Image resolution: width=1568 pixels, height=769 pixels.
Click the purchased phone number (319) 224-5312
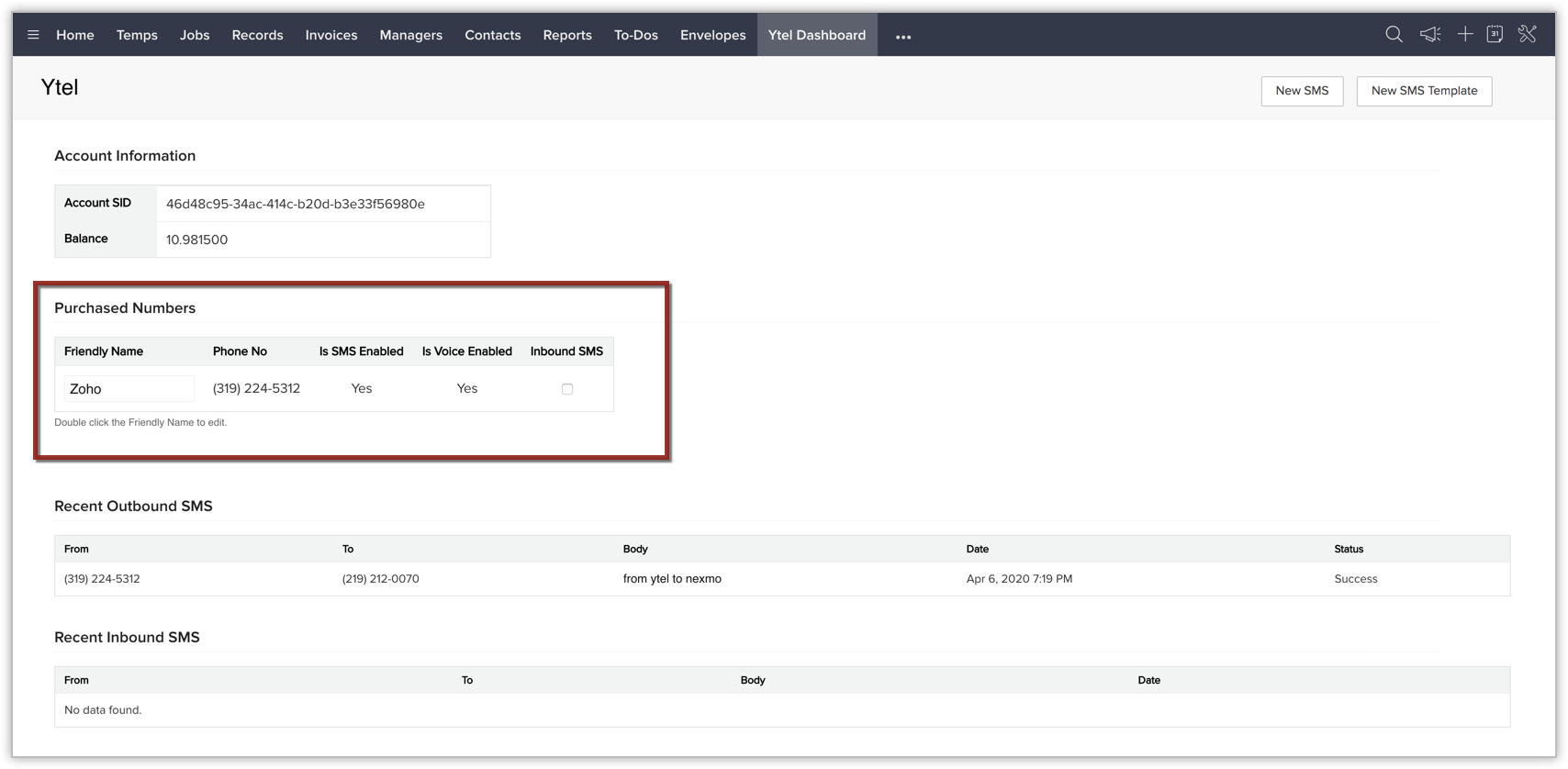click(x=256, y=388)
